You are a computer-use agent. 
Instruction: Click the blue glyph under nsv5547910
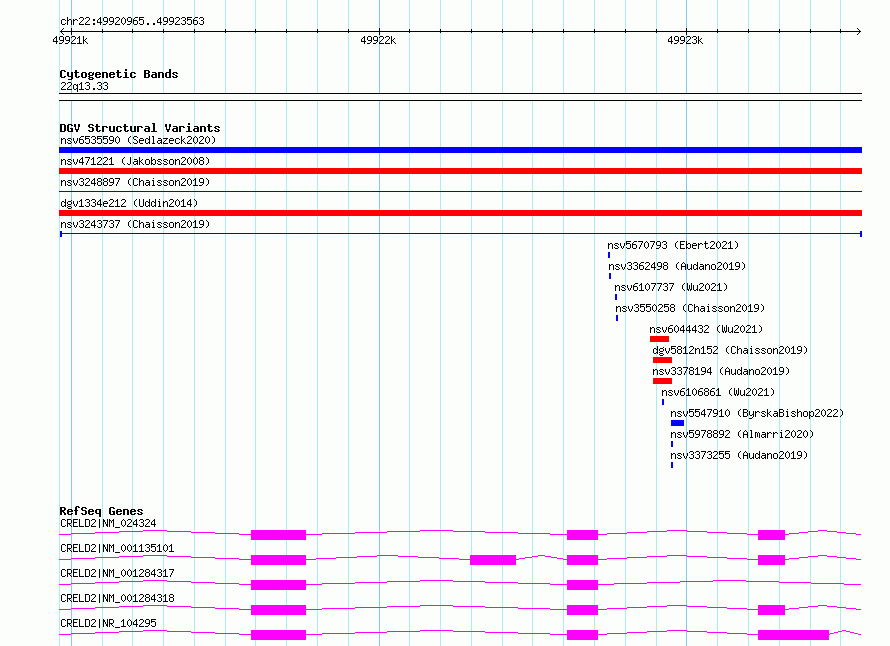[677, 423]
